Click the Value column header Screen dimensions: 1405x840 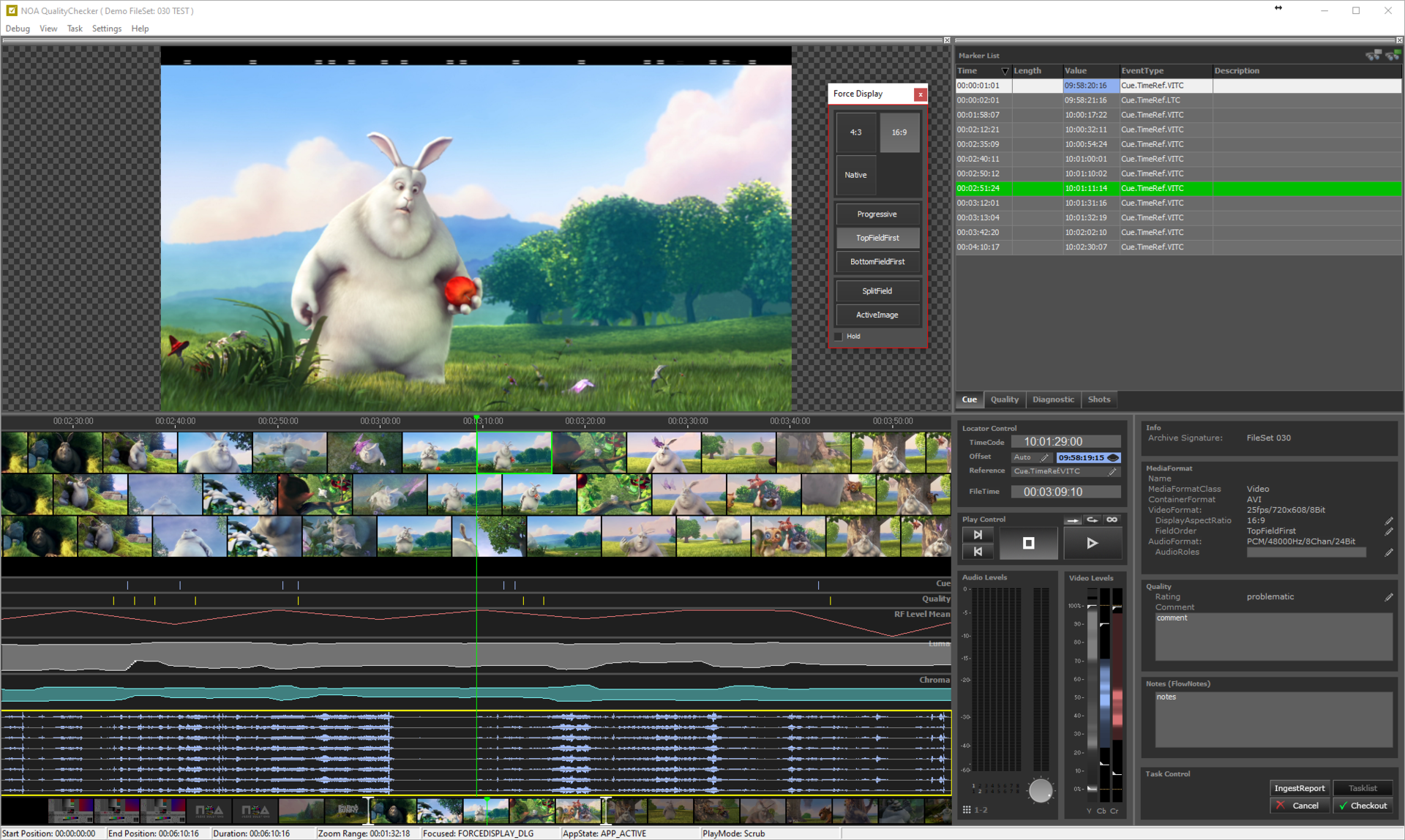1090,71
